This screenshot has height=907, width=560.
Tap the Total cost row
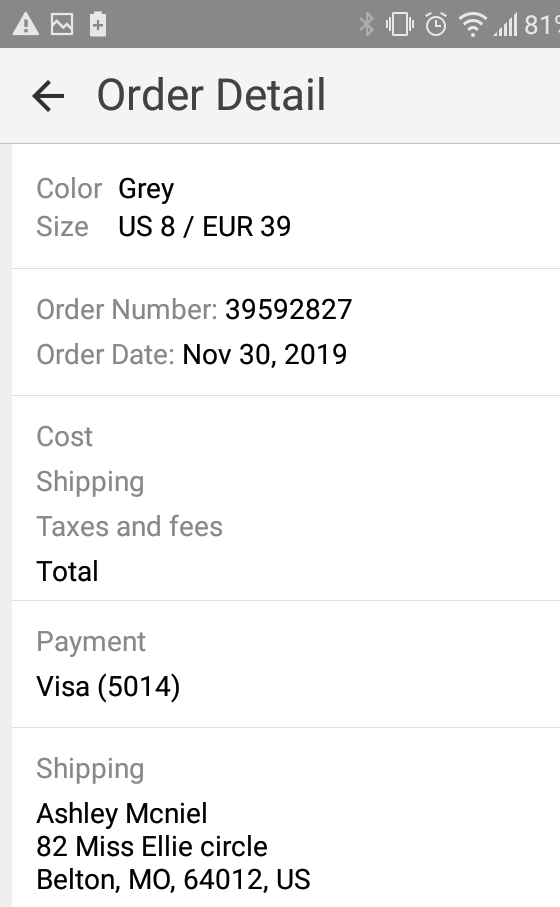(x=286, y=572)
